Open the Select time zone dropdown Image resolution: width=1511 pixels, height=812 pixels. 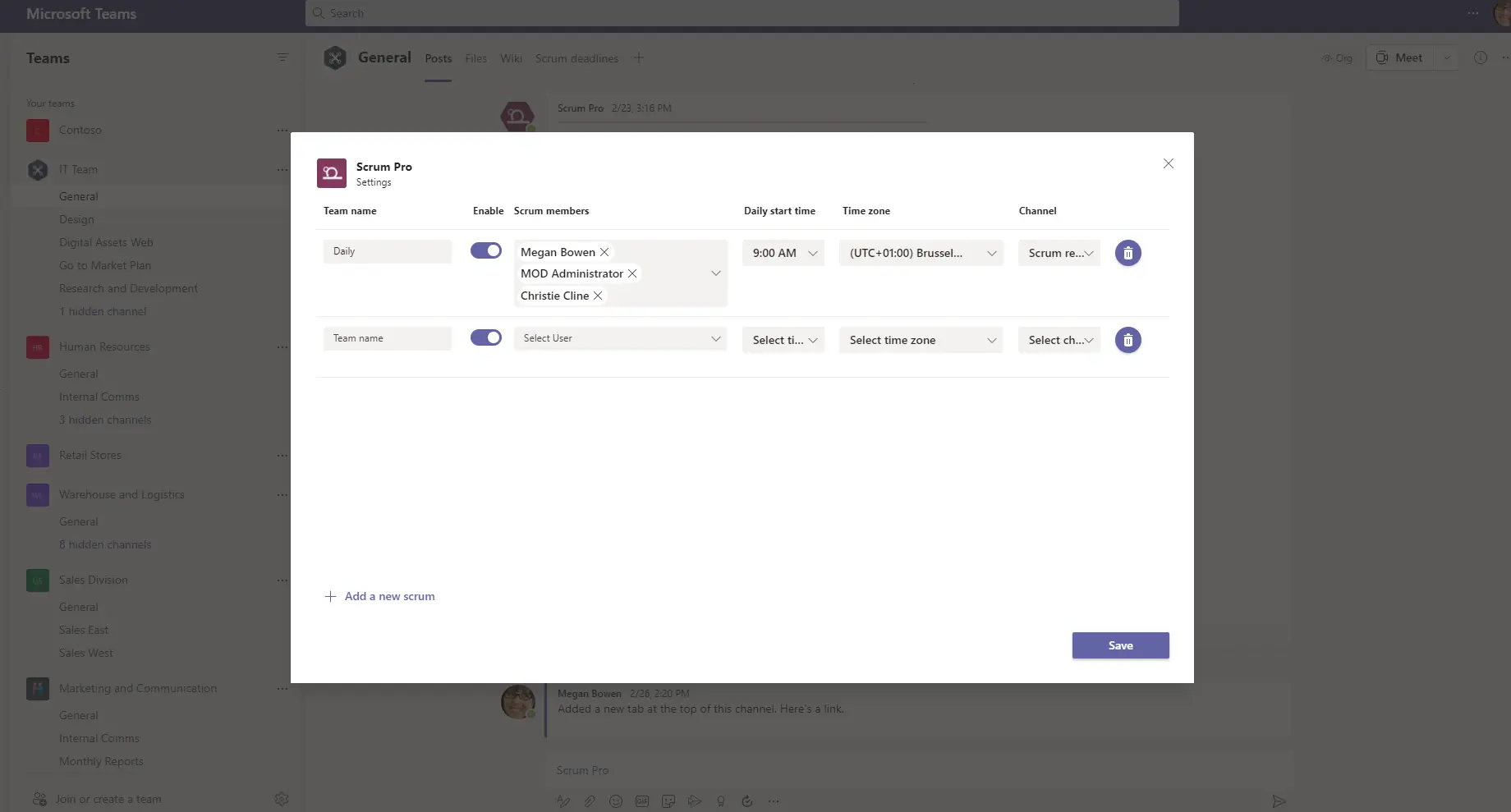click(921, 340)
